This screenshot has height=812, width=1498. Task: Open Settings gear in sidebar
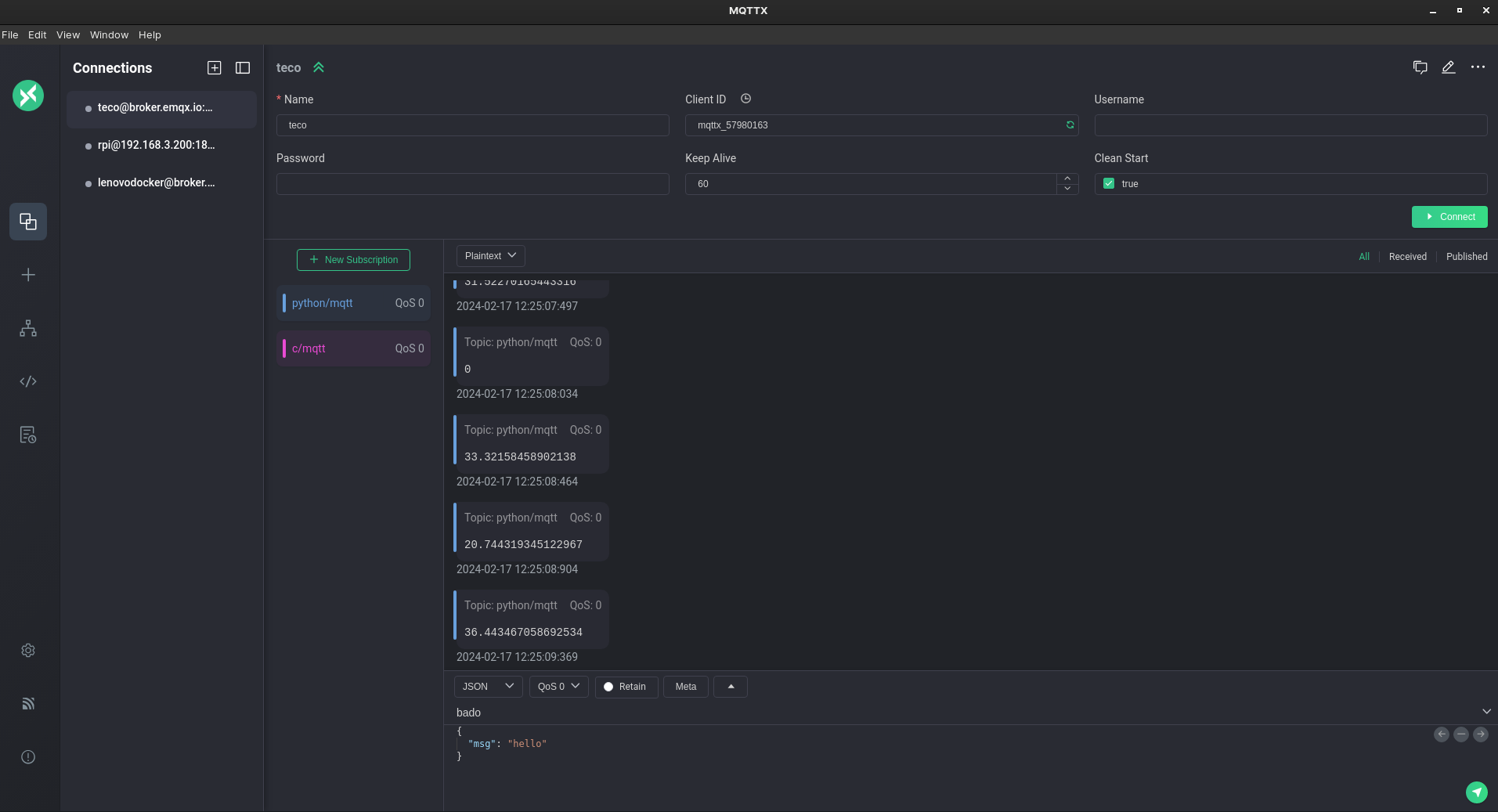[28, 651]
